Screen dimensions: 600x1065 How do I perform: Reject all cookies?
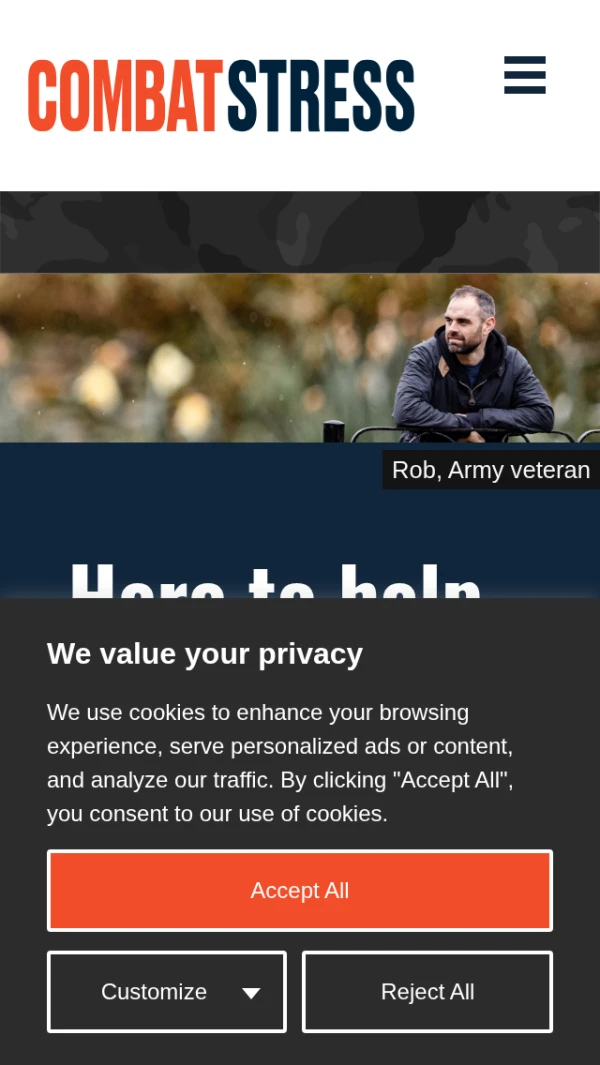427,992
